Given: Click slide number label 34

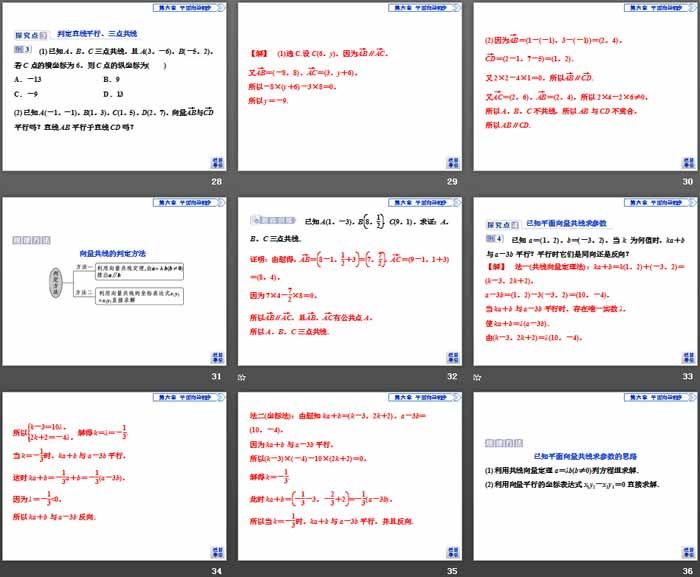Looking at the screenshot, I should click(217, 571).
